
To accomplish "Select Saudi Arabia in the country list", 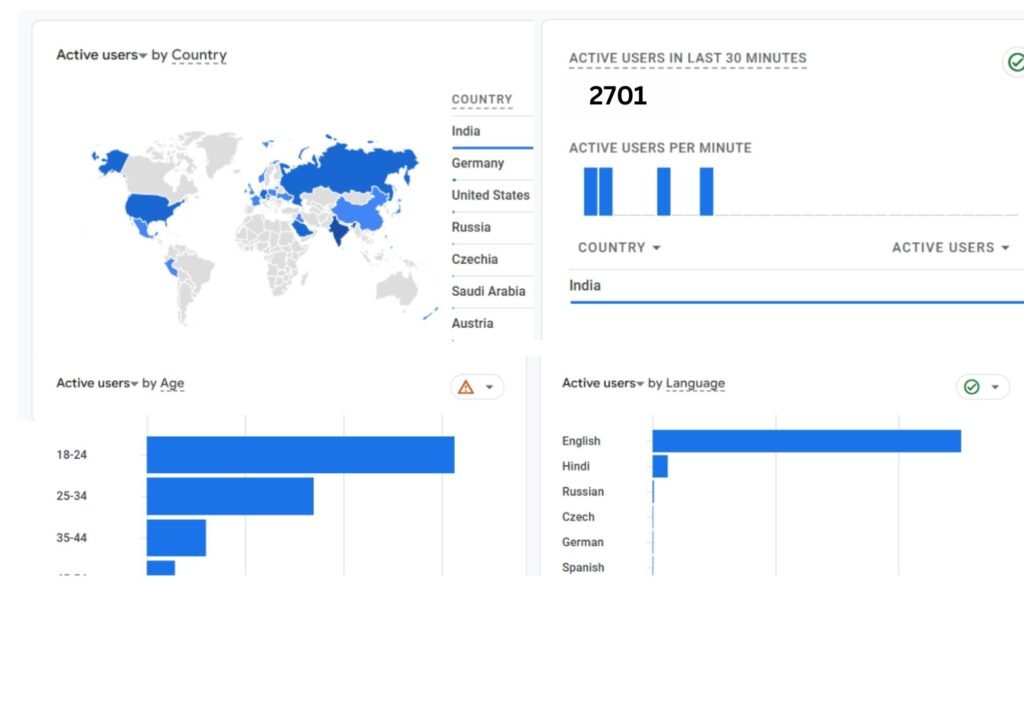I will click(x=487, y=291).
